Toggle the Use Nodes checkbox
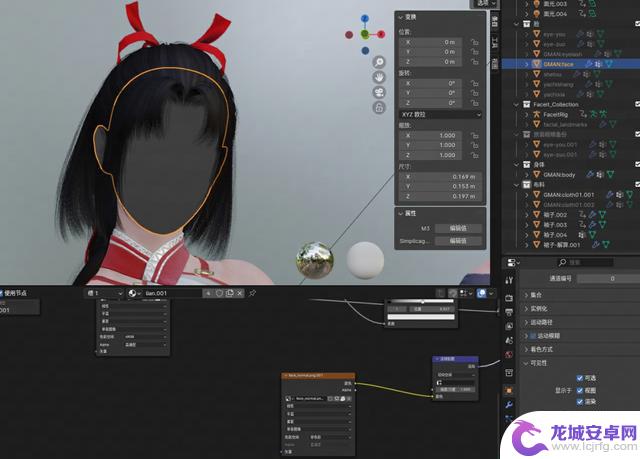The height and width of the screenshot is (459, 640). [x=1, y=293]
